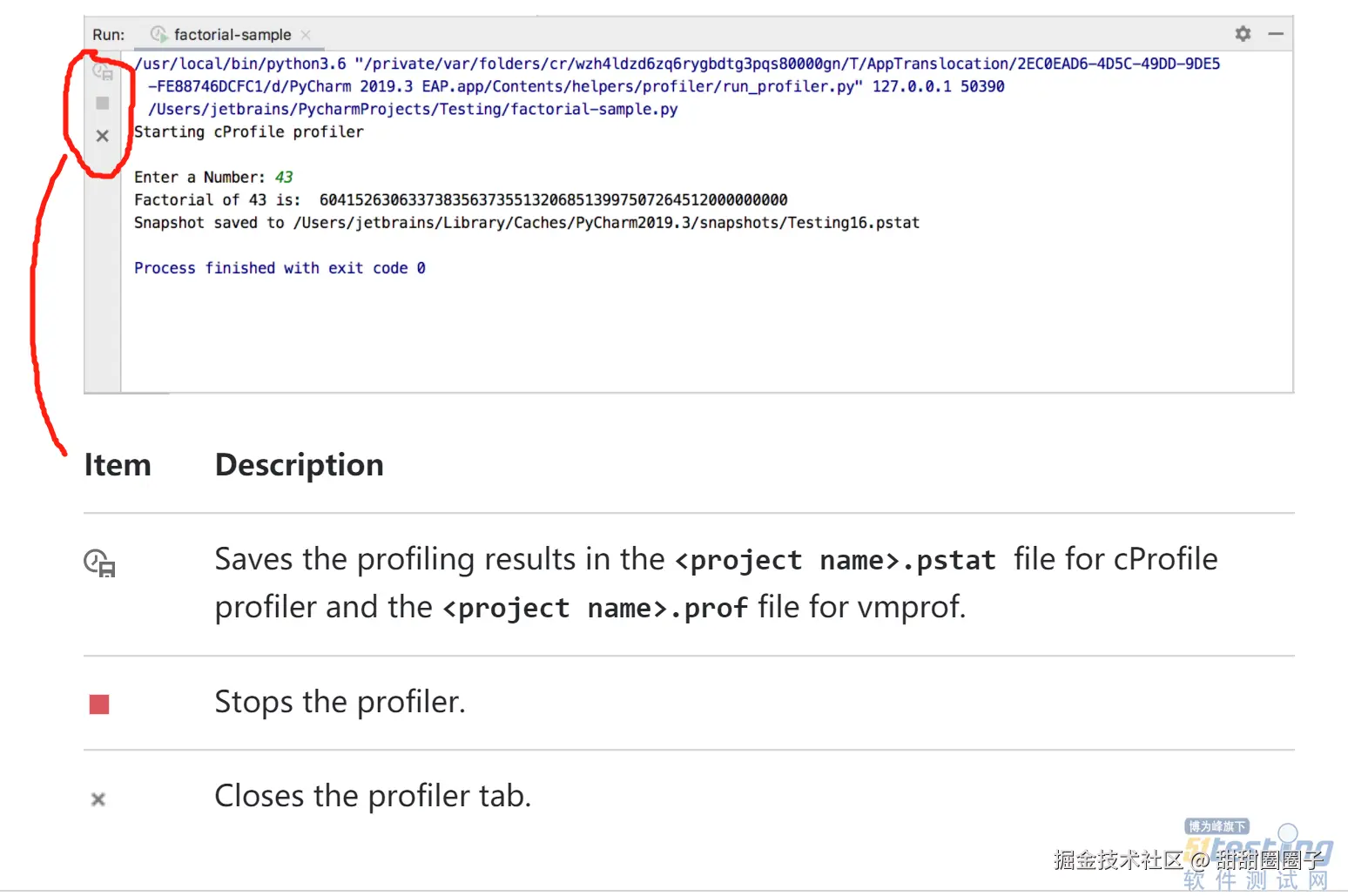
Task: Click the "Stops the profiler." description text
Action: [340, 702]
